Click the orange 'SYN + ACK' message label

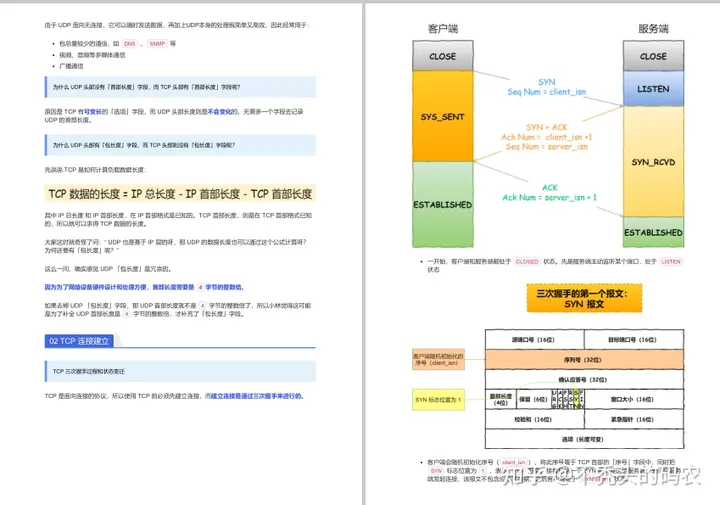[546, 127]
